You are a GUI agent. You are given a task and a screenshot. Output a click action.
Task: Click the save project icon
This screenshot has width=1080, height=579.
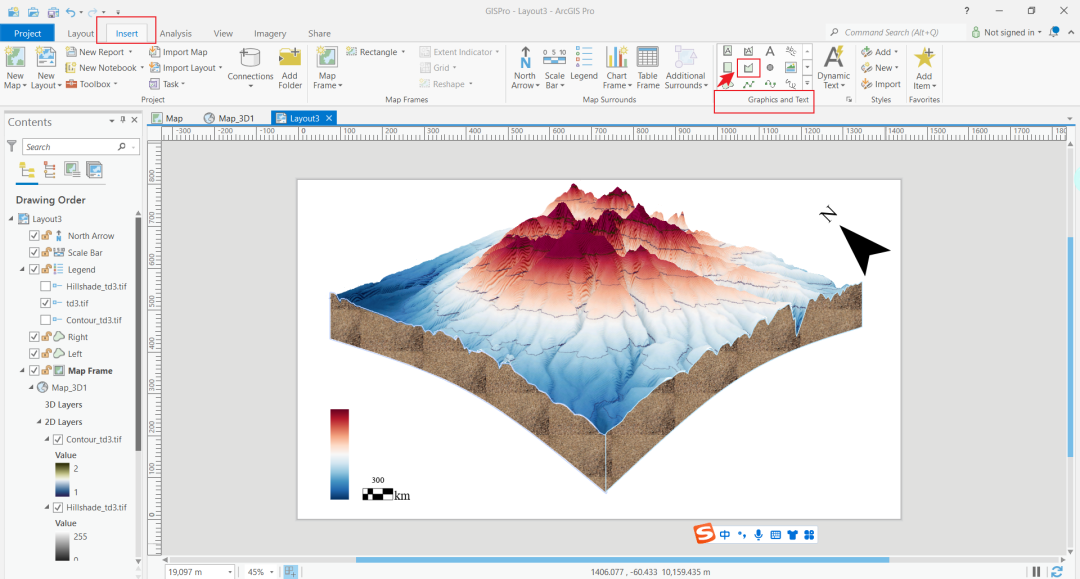[x=52, y=12]
